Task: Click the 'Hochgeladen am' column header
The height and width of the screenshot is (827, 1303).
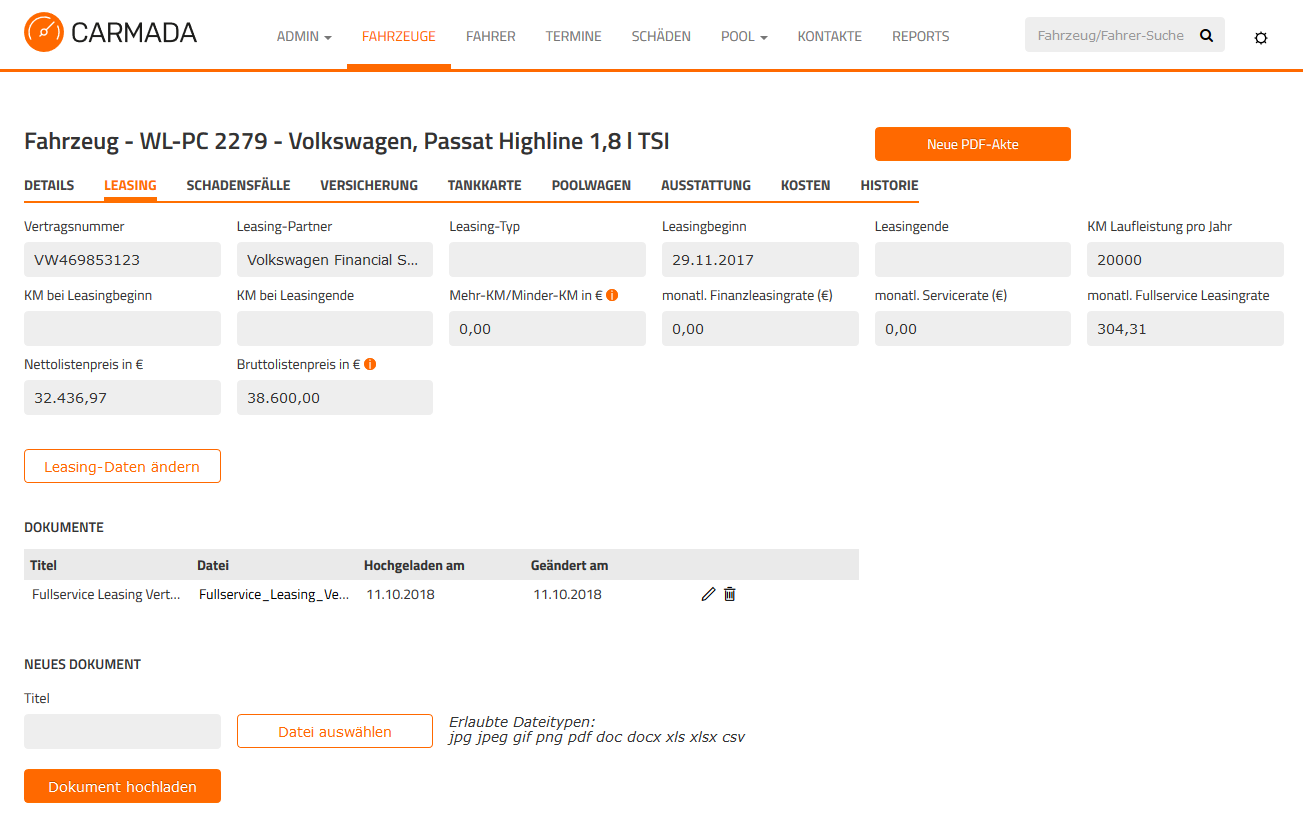Action: [x=414, y=565]
